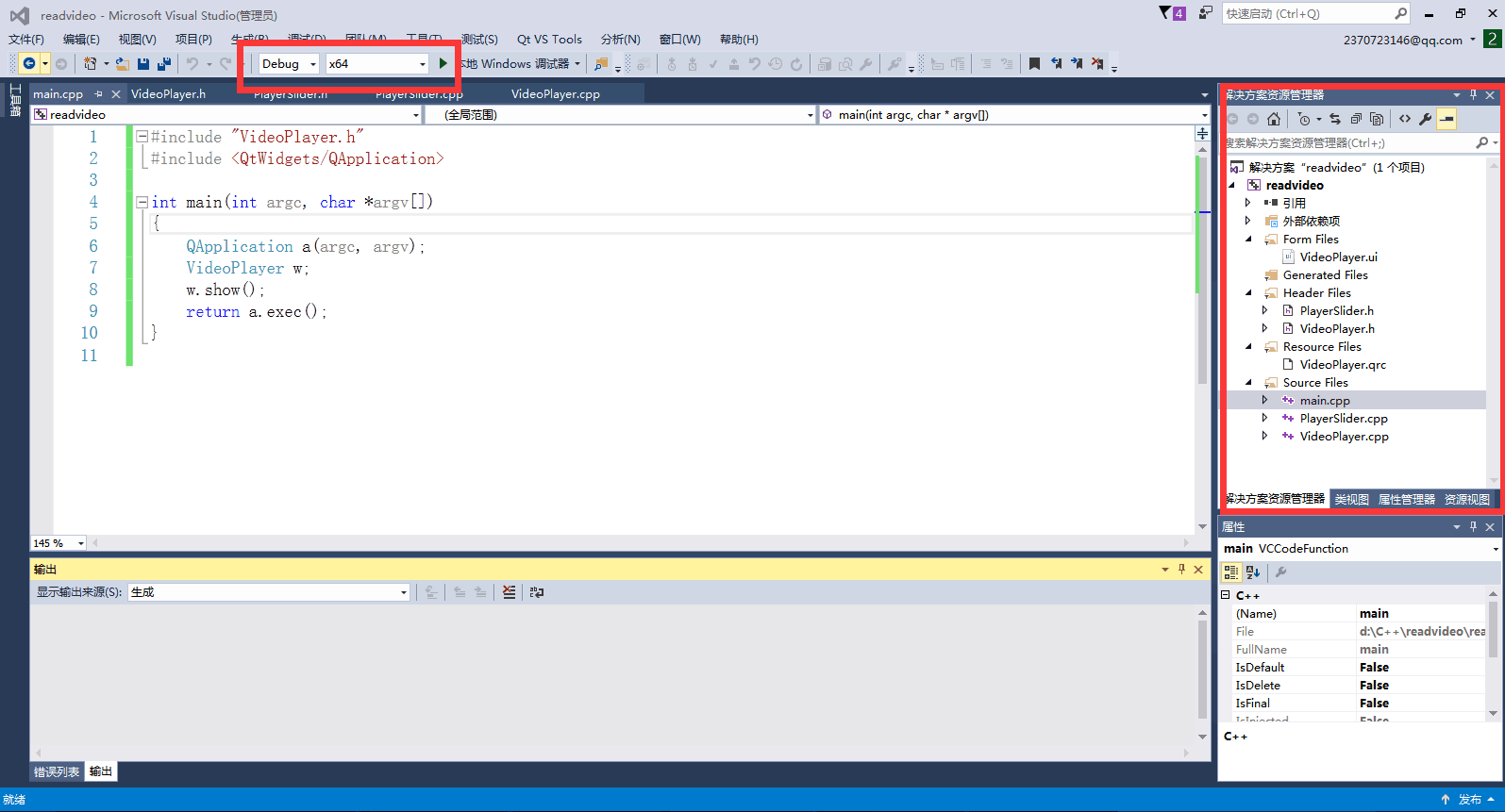This screenshot has height=812, width=1505.
Task: Toggle Categorized view in Properties panel
Action: [x=1231, y=572]
